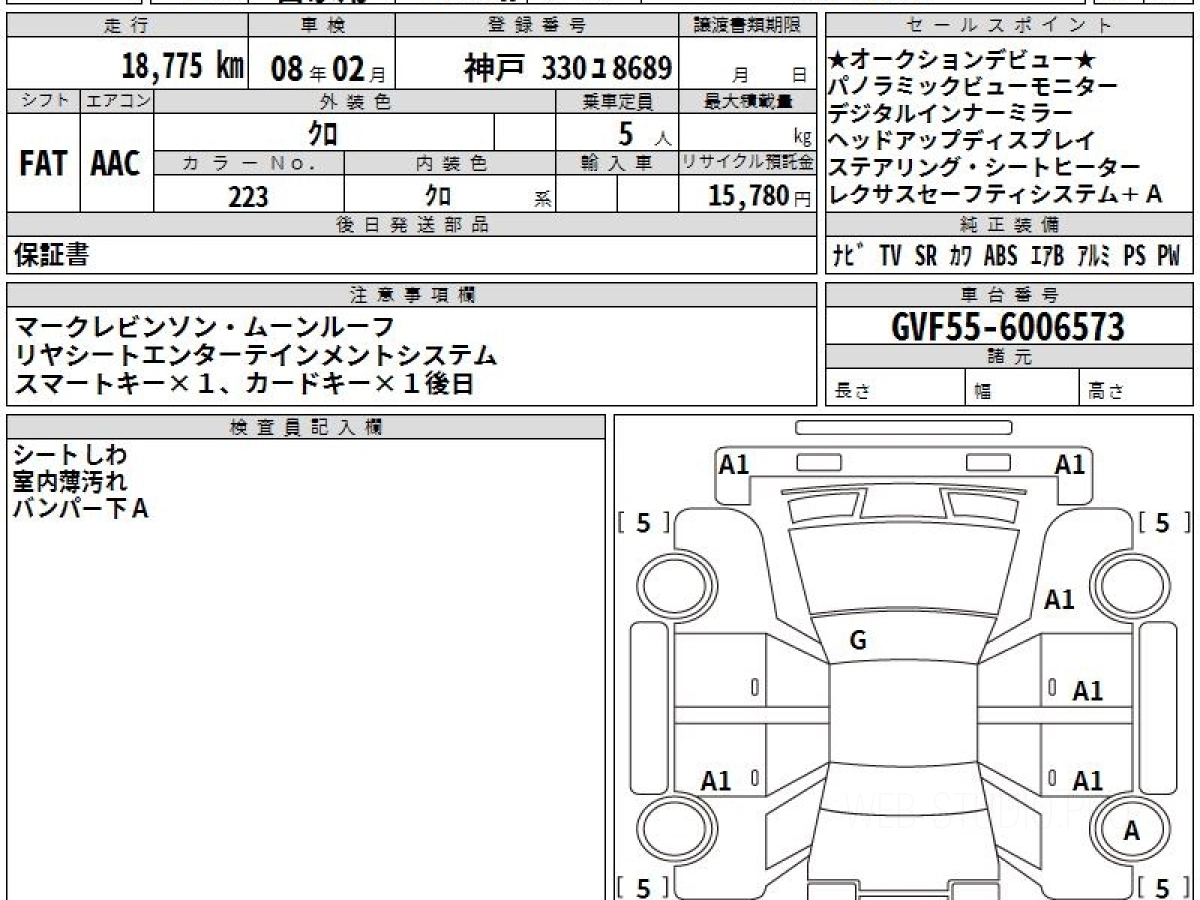Click the TV equipment code
Screen dimensions: 1200x900
(890, 256)
